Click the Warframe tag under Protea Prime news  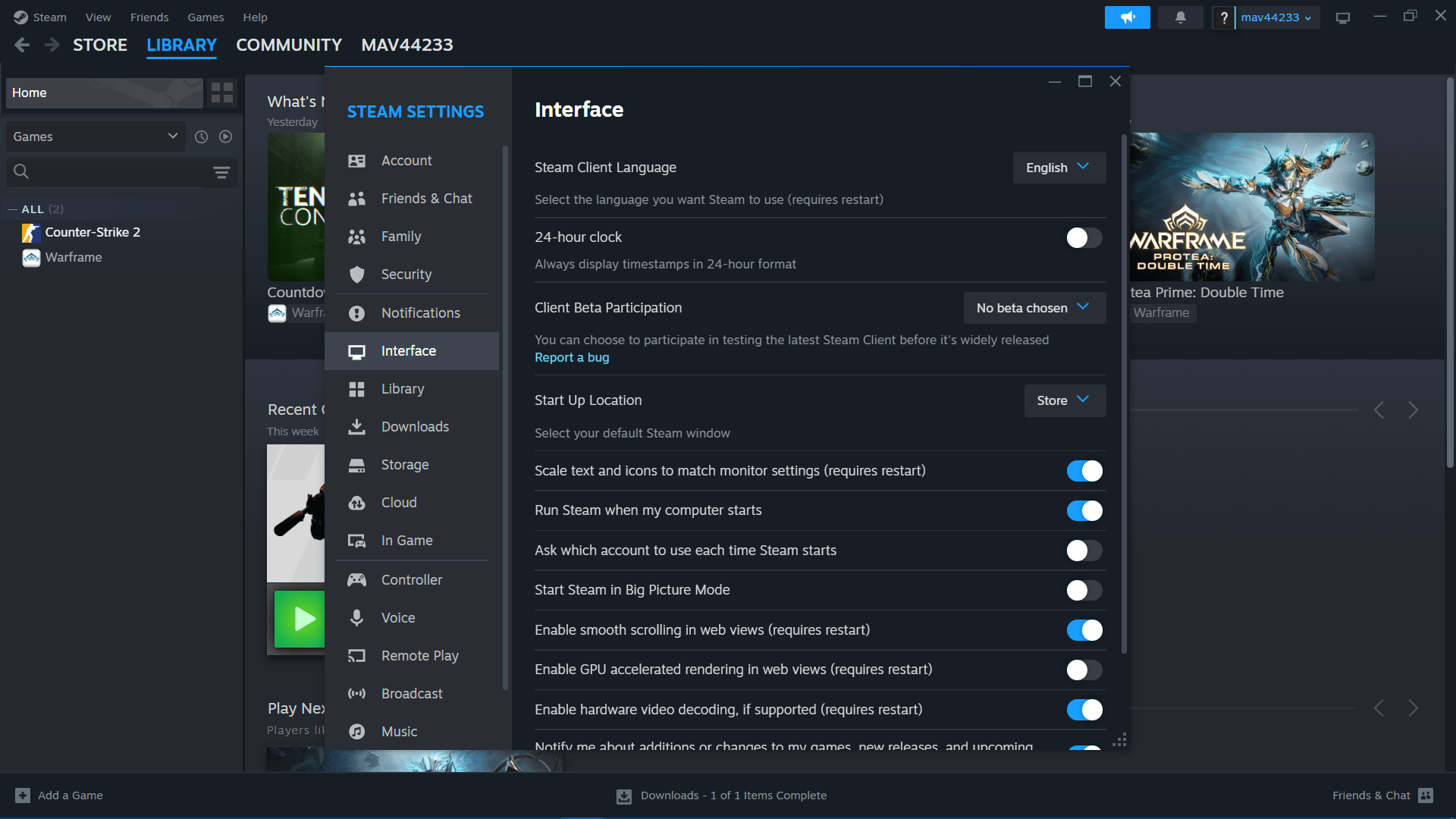[x=1161, y=312]
